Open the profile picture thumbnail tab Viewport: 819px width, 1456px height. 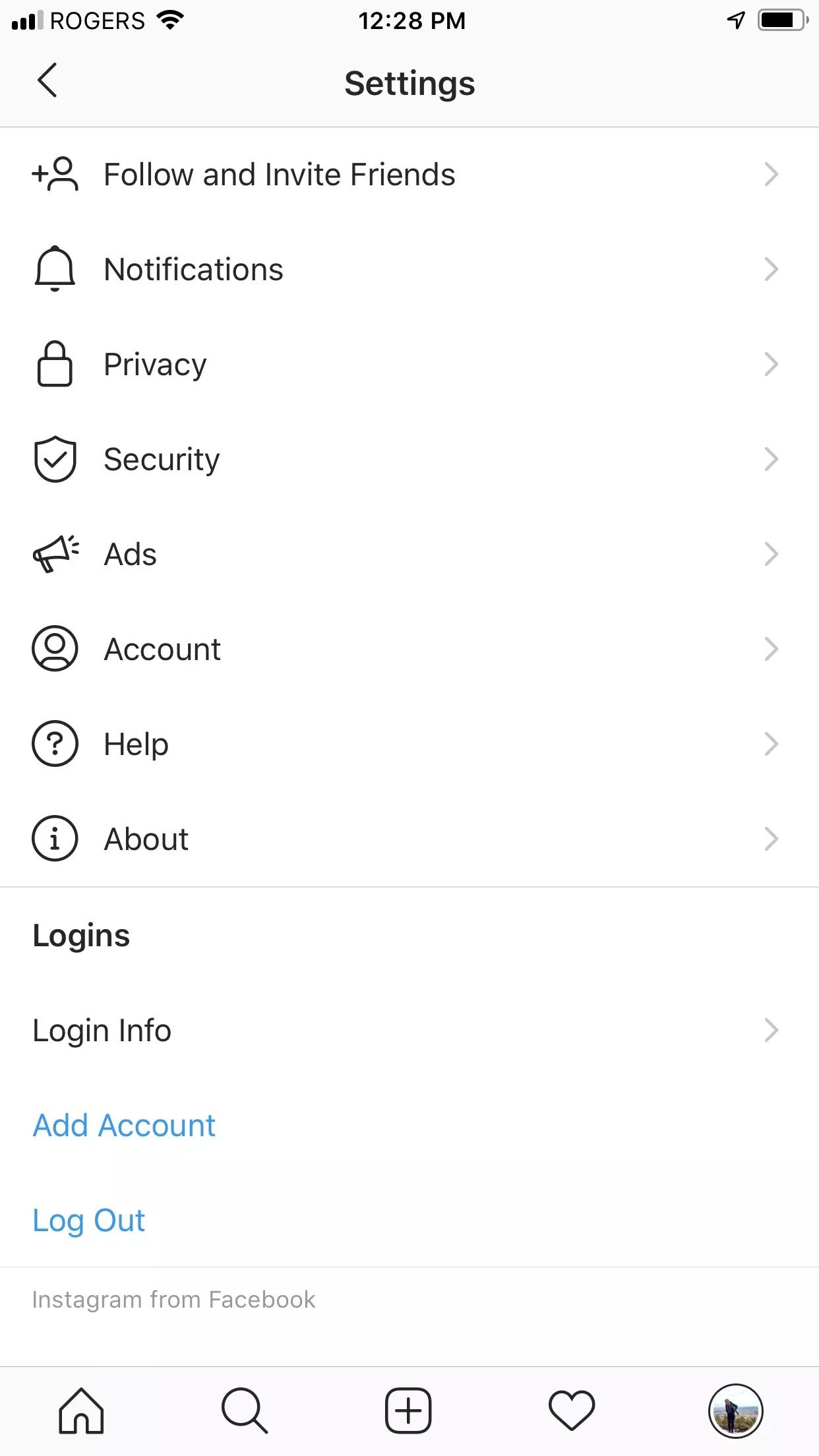735,1411
